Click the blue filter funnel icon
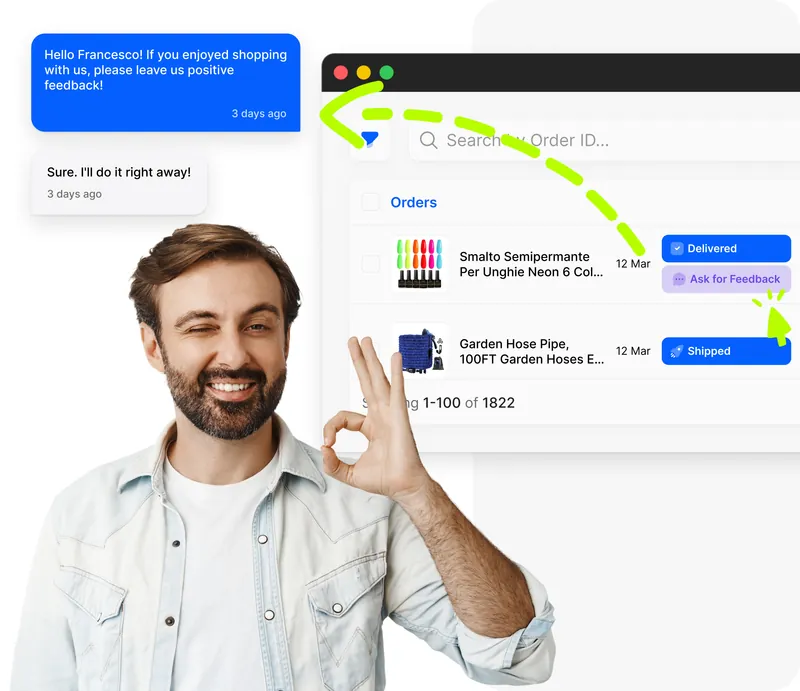The width and height of the screenshot is (800, 691). click(368, 138)
